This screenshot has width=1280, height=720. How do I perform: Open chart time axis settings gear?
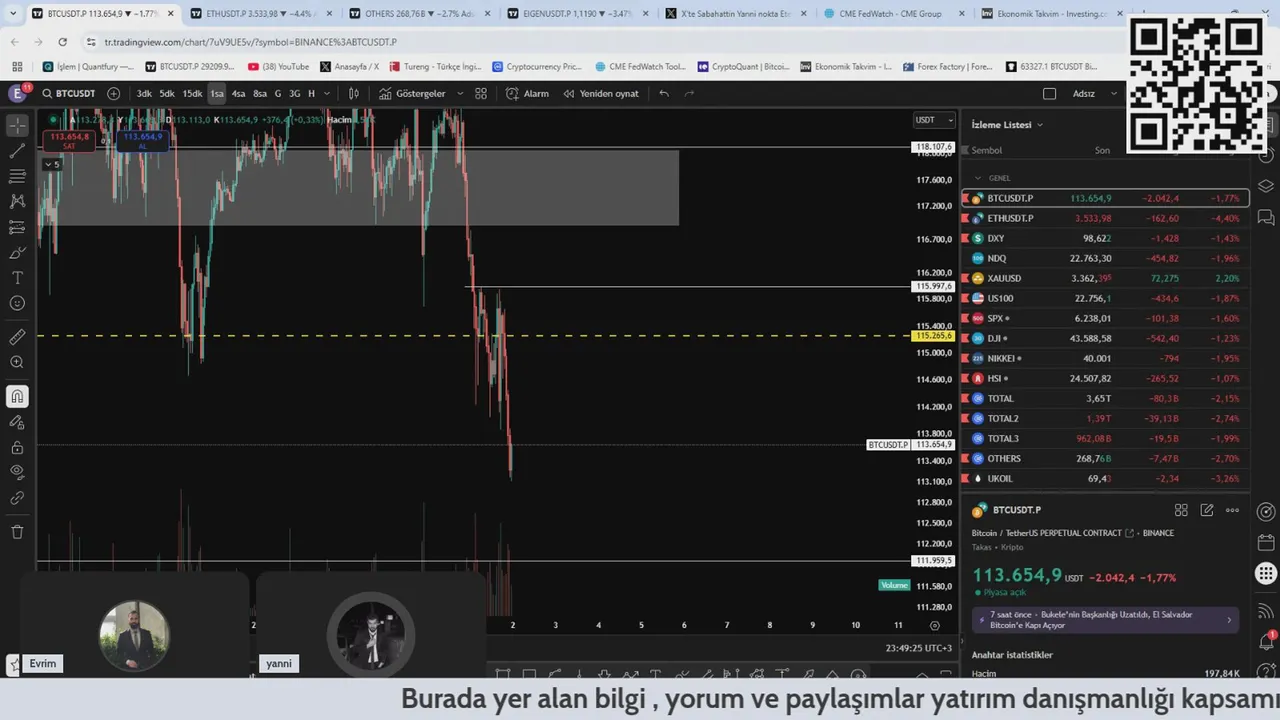coord(935,625)
